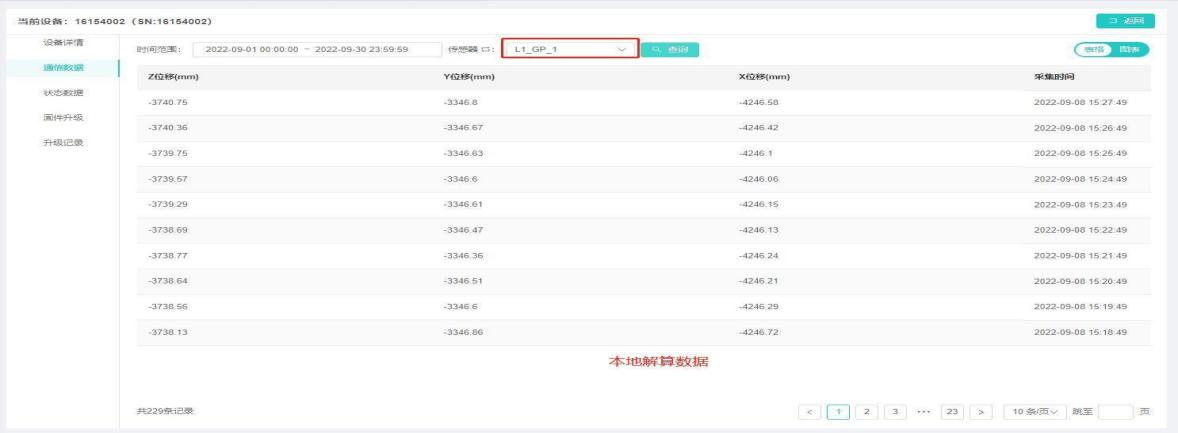This screenshot has height=433, width=1178.
Task: Click the jump-to-page input field
Action: tap(1115, 410)
